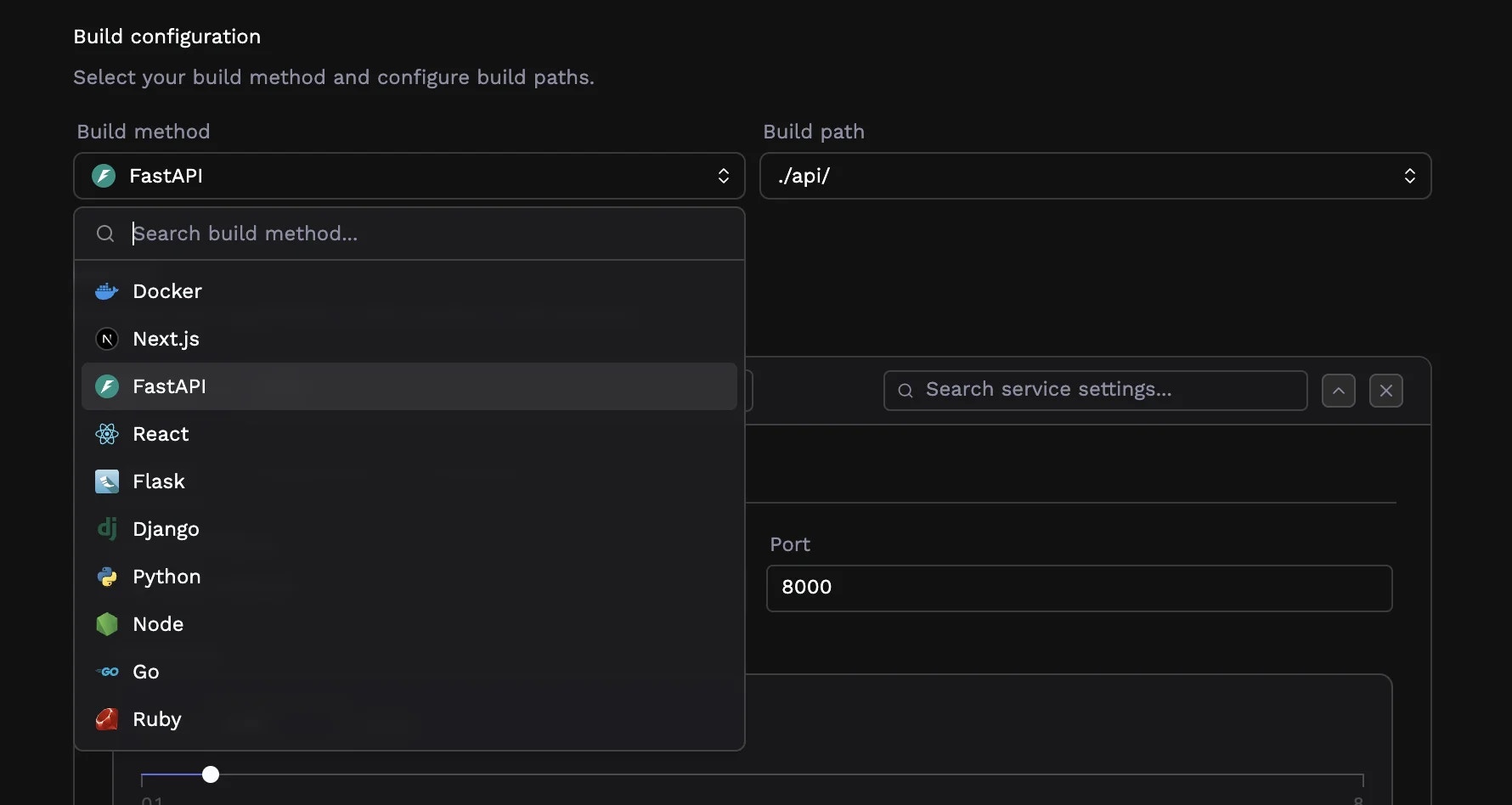Close the service settings search with the X

tap(1387, 390)
